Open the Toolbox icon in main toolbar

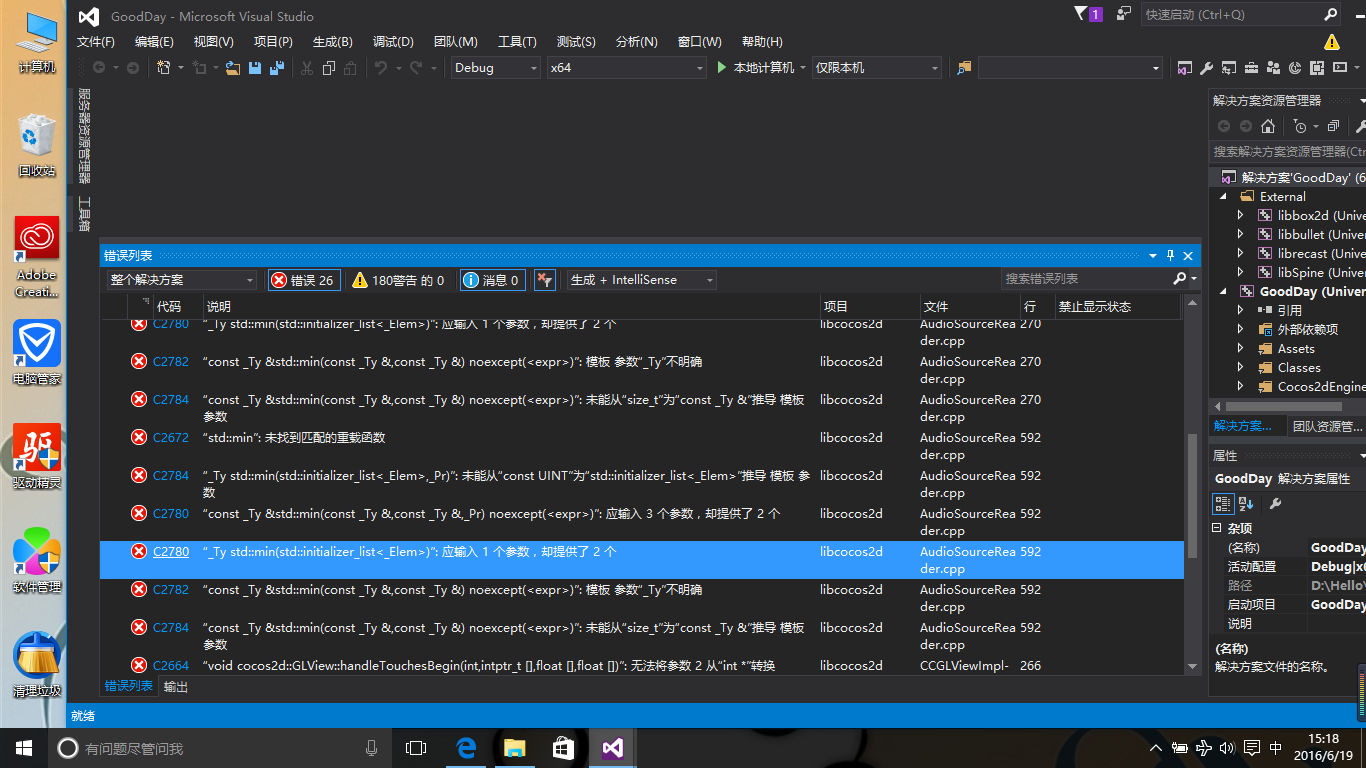[x=1250, y=68]
